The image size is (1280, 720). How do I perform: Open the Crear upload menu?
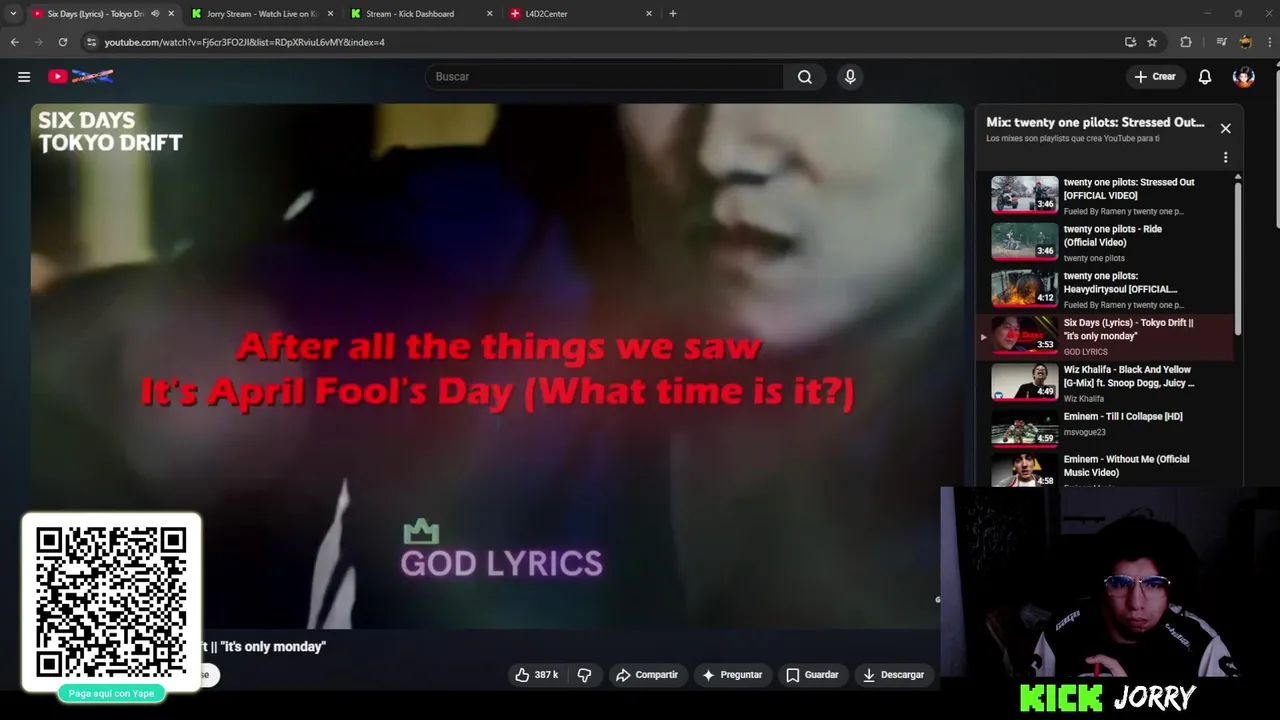point(1154,77)
